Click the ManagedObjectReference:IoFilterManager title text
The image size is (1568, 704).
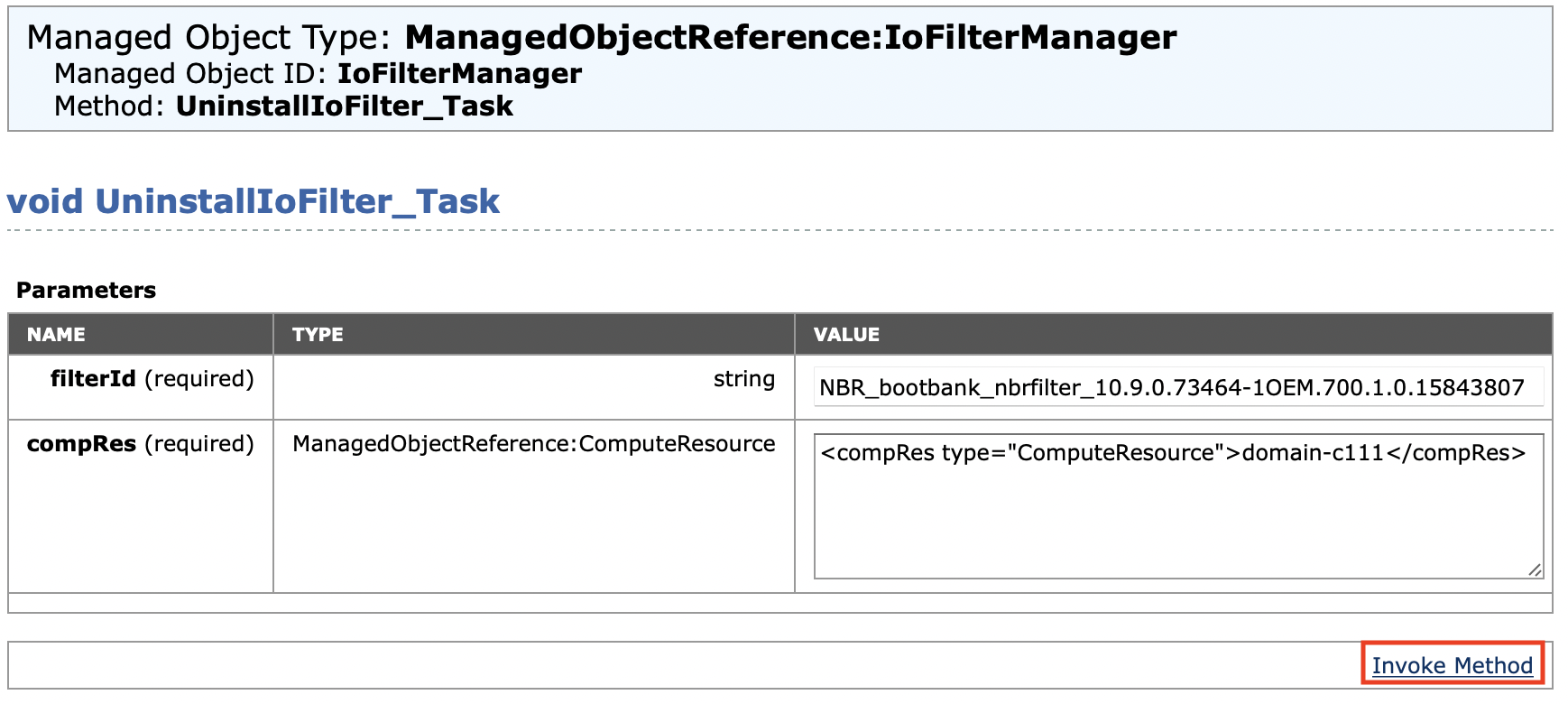[790, 38]
